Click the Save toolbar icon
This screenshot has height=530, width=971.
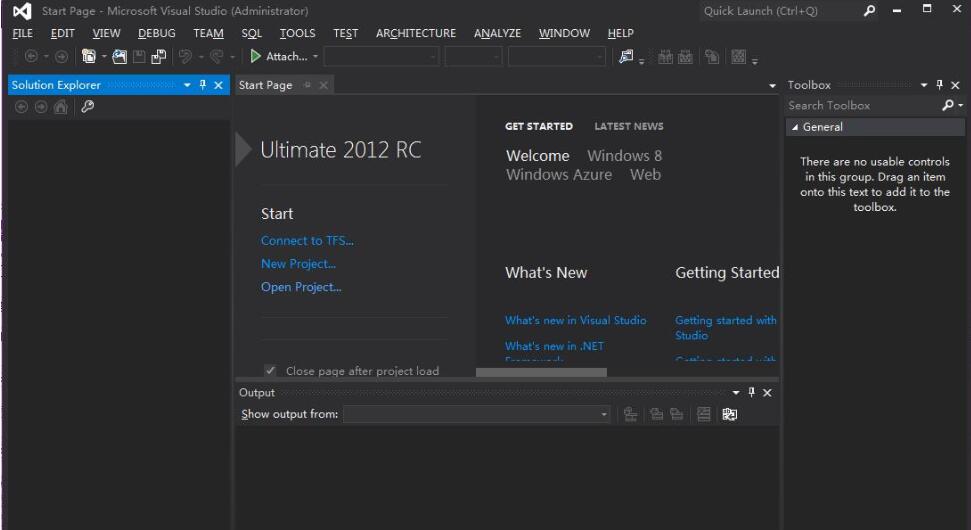(x=139, y=57)
